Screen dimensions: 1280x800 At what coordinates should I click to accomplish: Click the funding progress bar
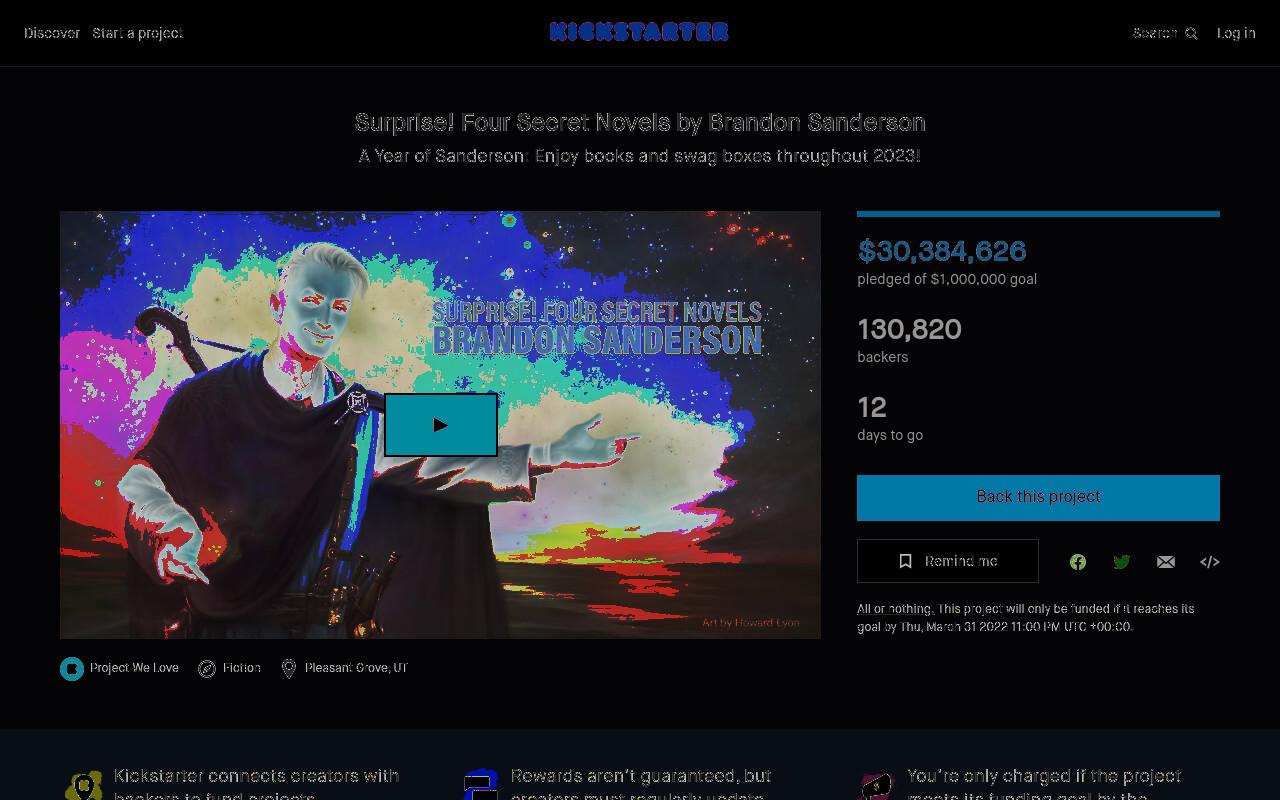click(1038, 214)
